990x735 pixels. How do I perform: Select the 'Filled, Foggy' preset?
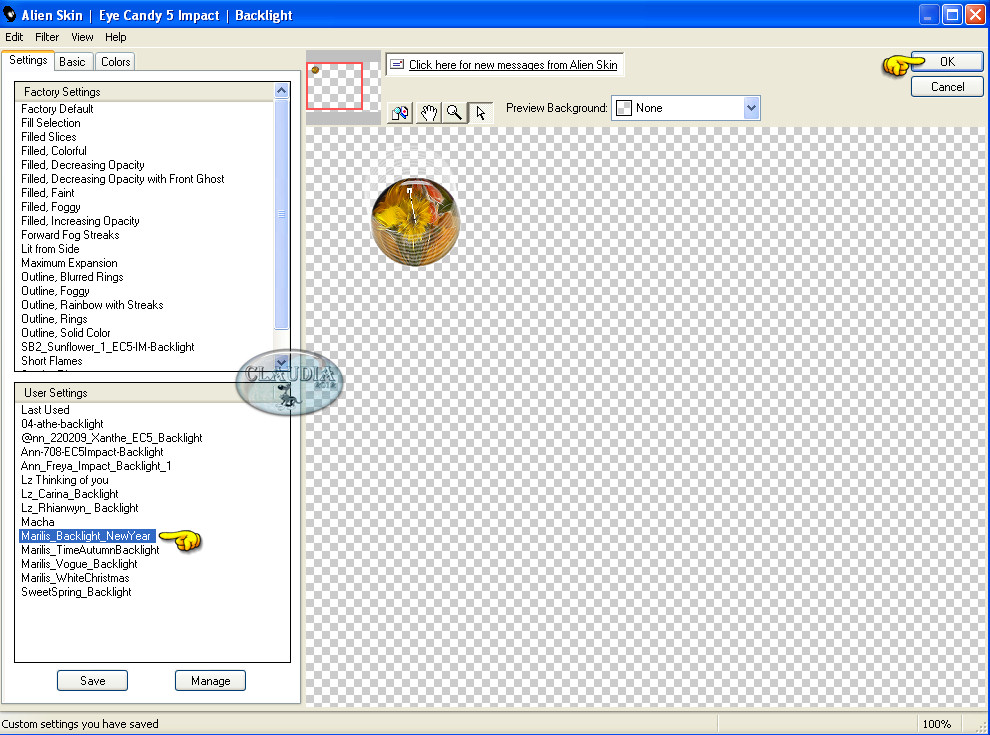pos(51,206)
